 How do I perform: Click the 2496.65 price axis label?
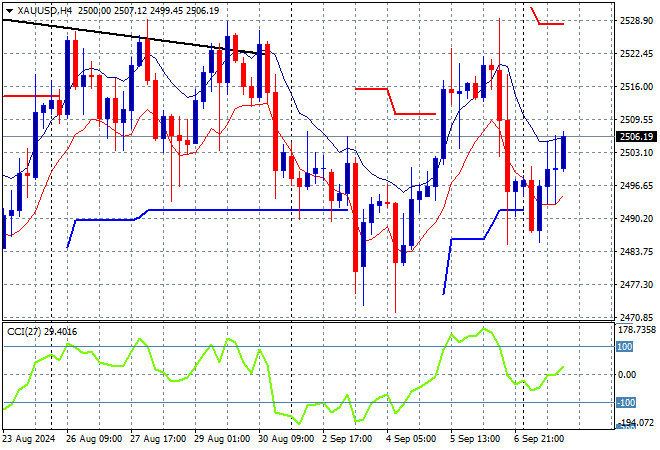[636, 185]
